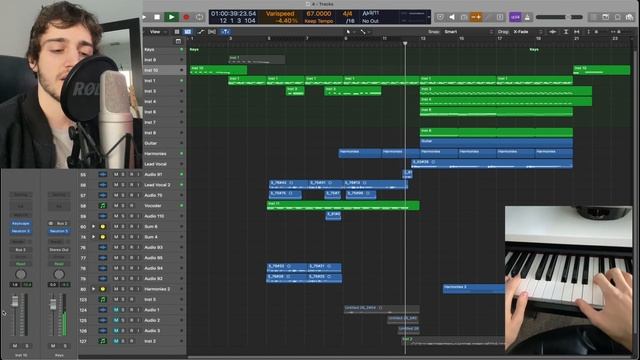Solo the Vocoder track

(x=123, y=206)
